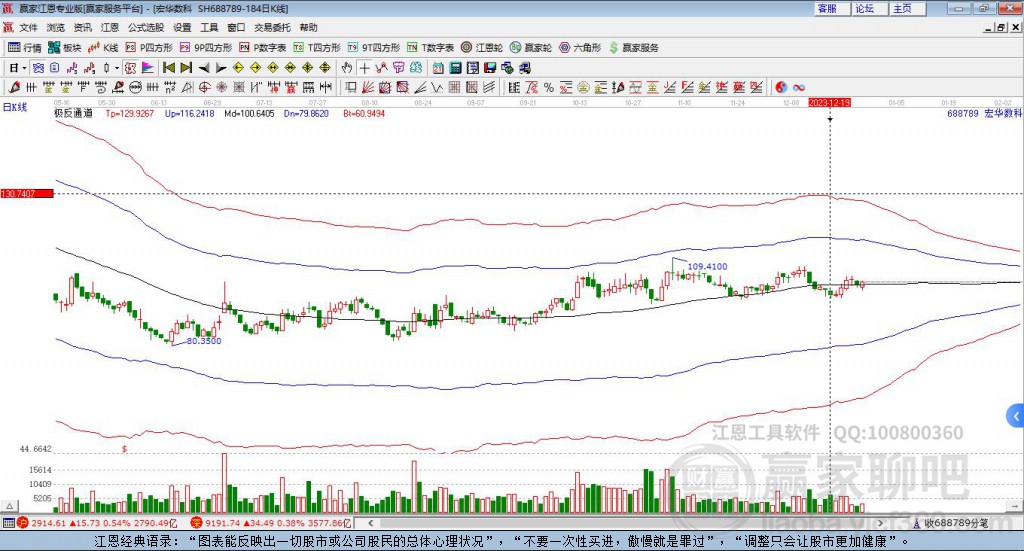This screenshot has height=551, width=1024.
Task: Open the 9T四方形 tool
Action: pos(374,48)
